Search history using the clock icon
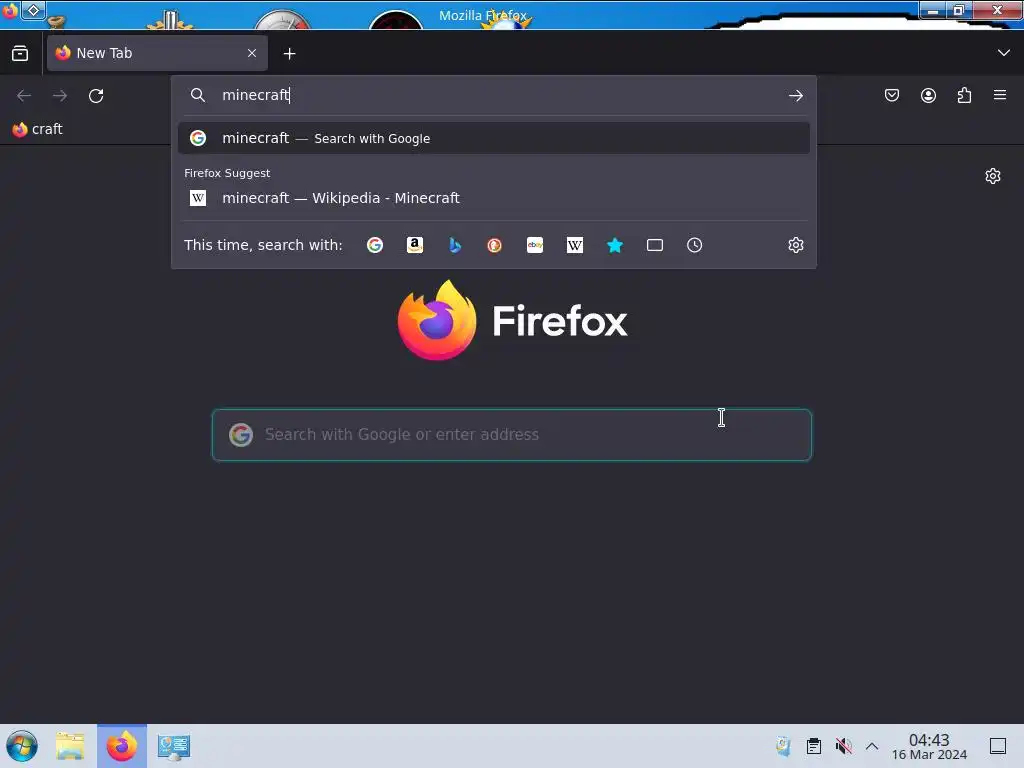 click(694, 245)
